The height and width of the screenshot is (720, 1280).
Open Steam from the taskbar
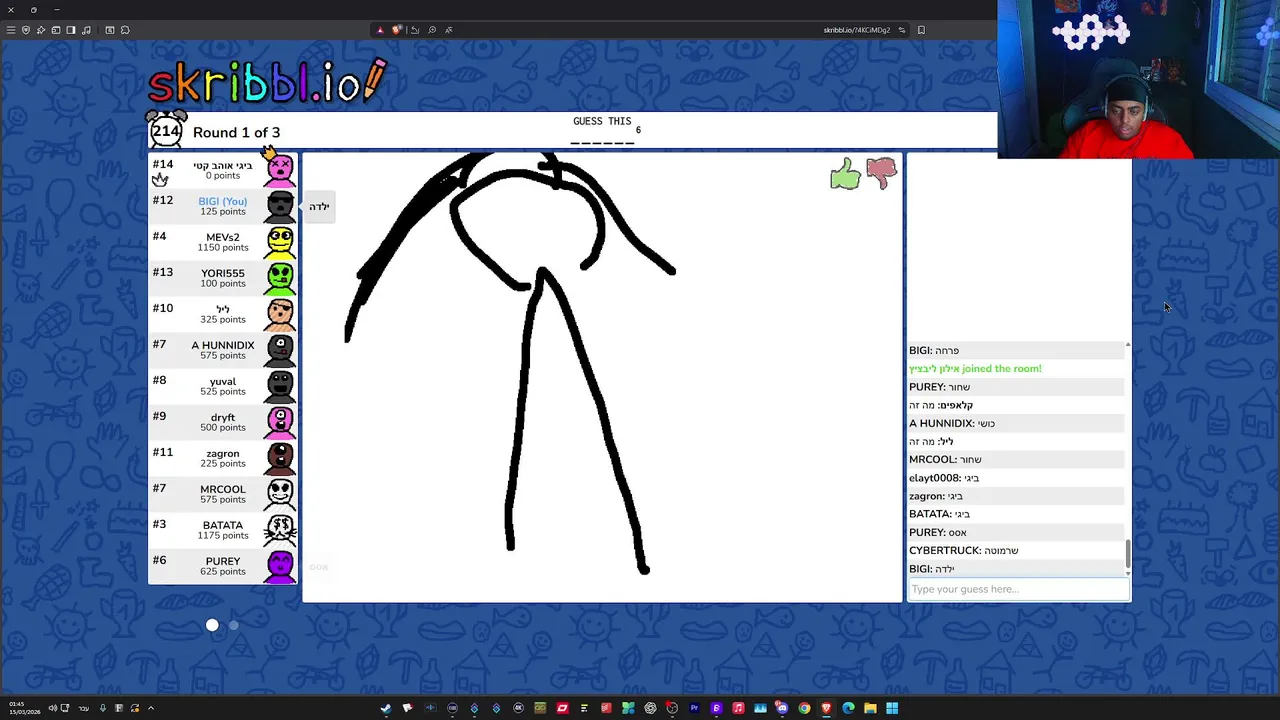tap(386, 708)
